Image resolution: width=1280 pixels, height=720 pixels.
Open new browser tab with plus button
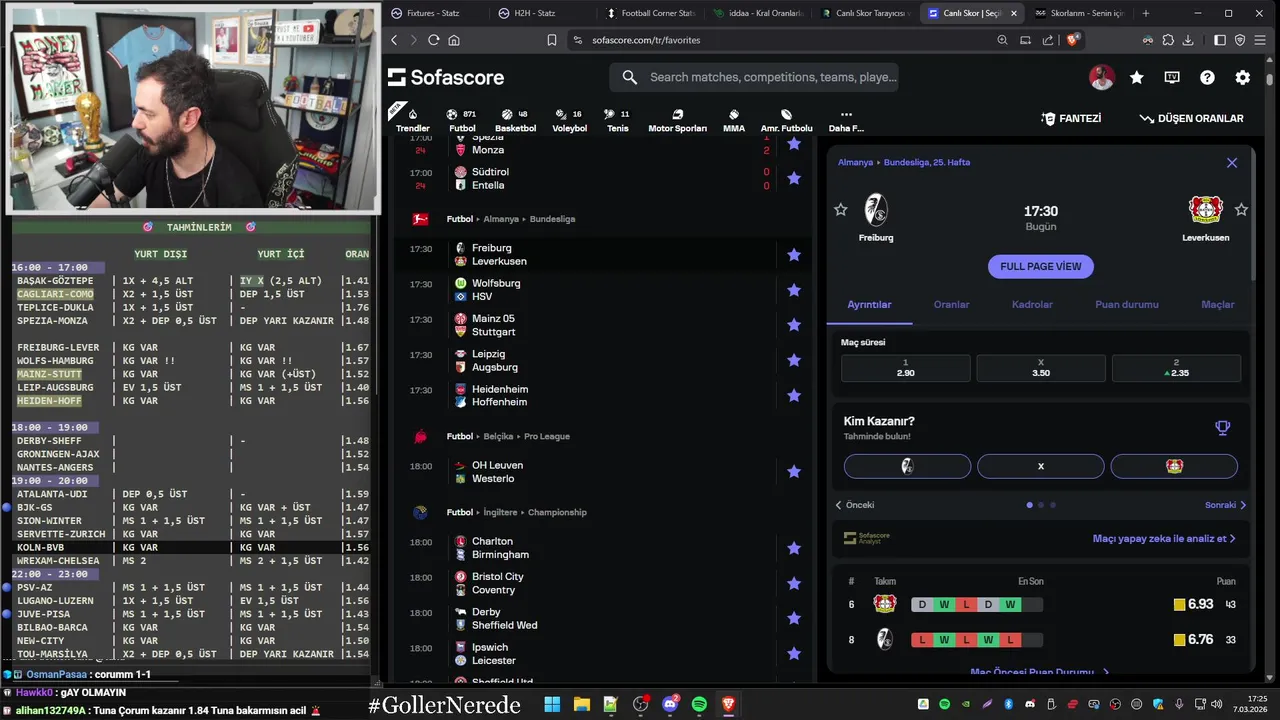click(x=1146, y=13)
